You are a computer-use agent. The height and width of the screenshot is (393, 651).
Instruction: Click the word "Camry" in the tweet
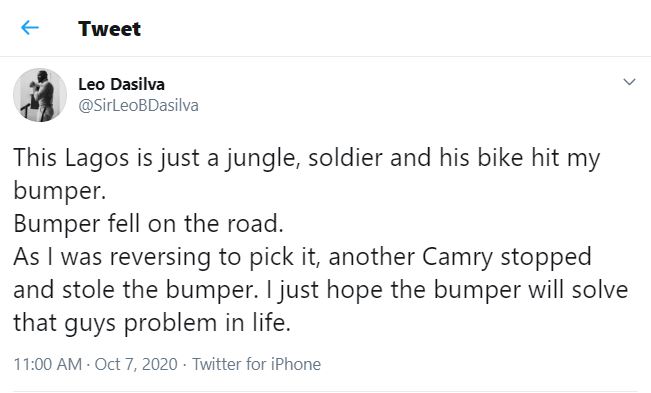point(457,258)
